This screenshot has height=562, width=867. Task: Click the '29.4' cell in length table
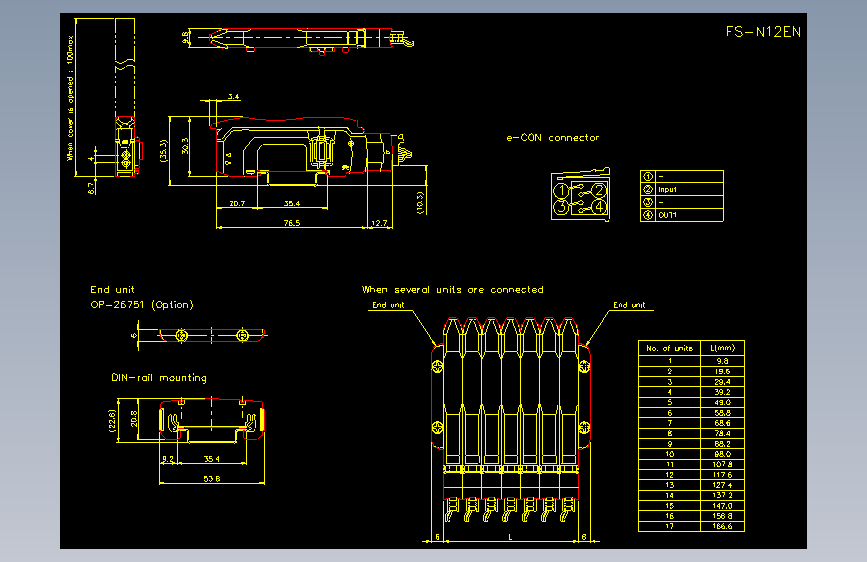(723, 382)
